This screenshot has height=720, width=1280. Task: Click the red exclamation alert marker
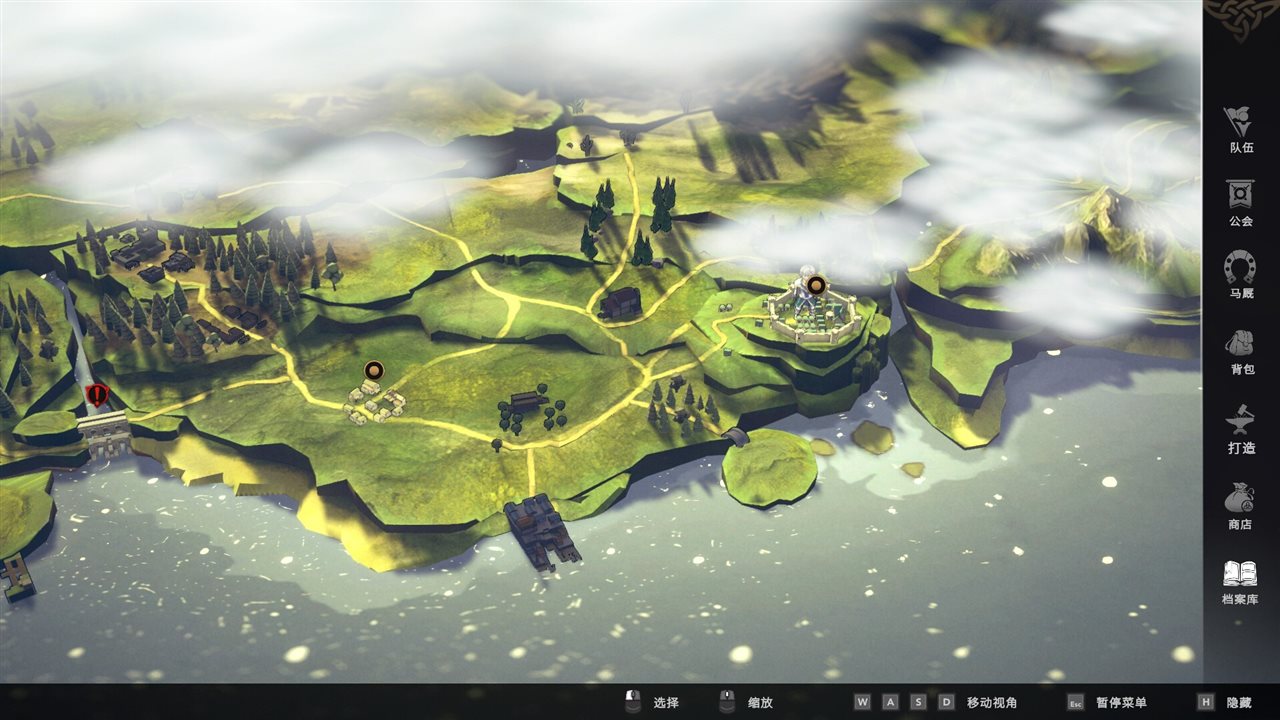[97, 395]
